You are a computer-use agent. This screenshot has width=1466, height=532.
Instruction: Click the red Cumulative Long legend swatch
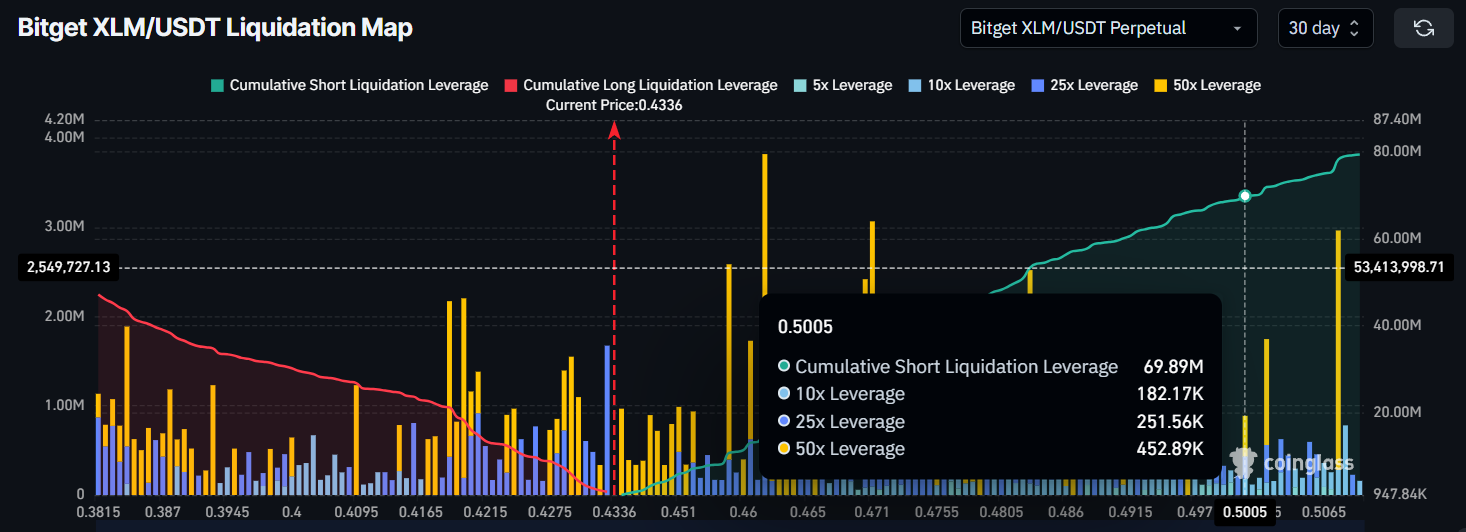tap(511, 85)
